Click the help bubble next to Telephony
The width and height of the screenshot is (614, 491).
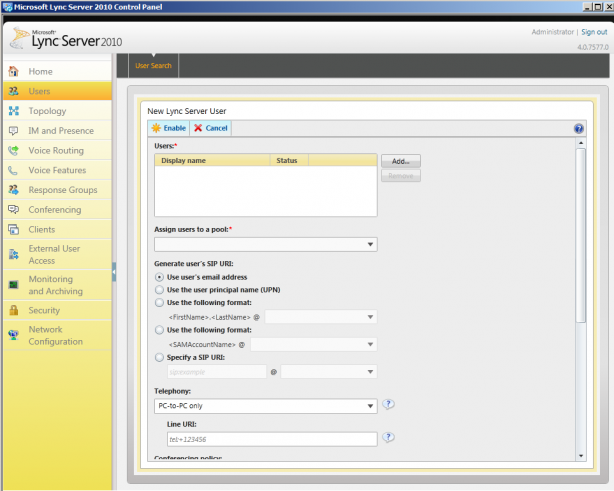(388, 404)
